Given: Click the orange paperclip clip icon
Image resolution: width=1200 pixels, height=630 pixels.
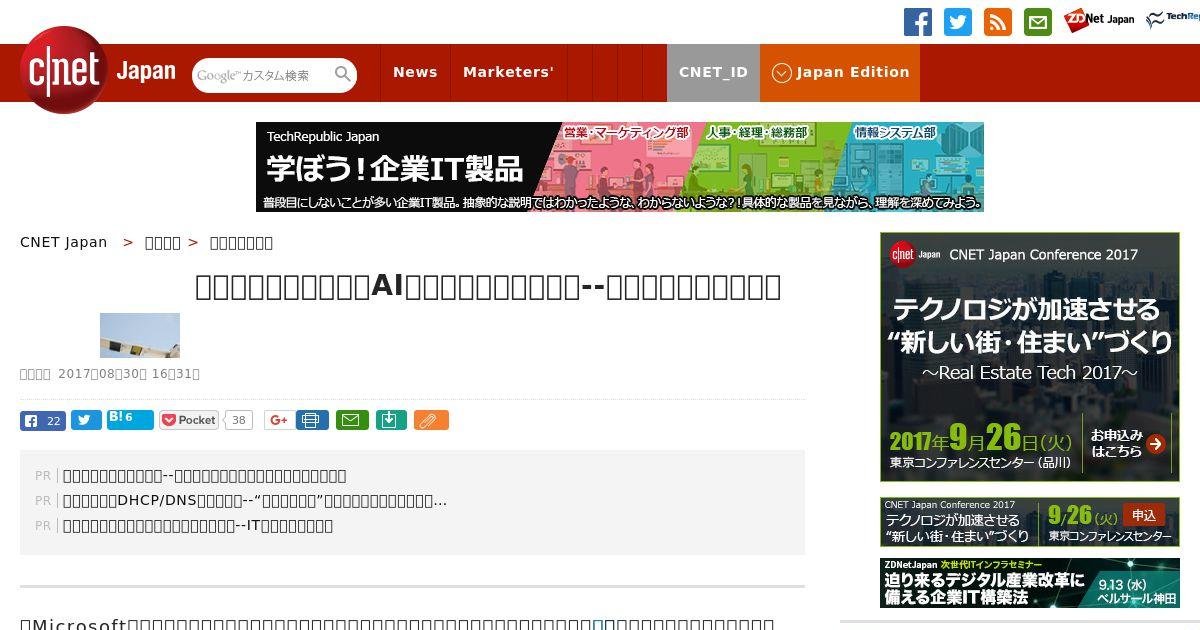Looking at the screenshot, I should pyautogui.click(x=431, y=420).
